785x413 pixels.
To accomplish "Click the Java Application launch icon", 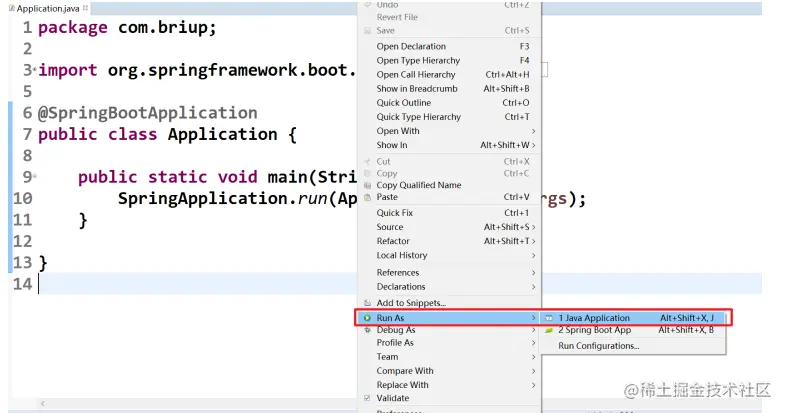I will click(x=549, y=318).
